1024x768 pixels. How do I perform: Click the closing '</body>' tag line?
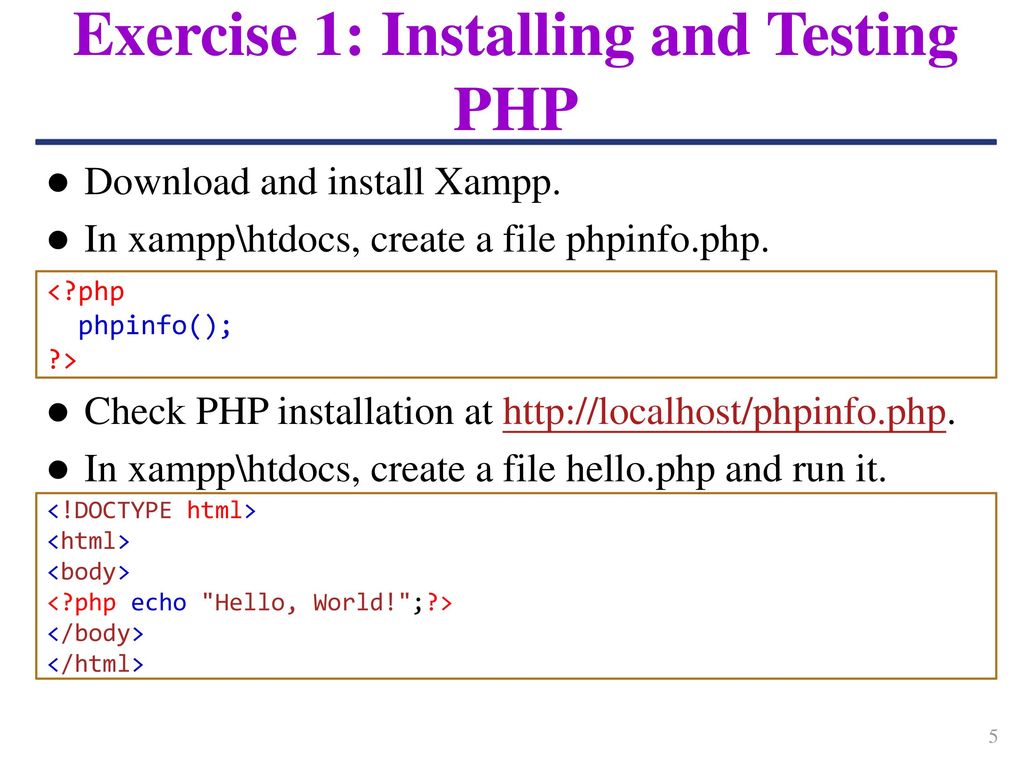(95, 633)
